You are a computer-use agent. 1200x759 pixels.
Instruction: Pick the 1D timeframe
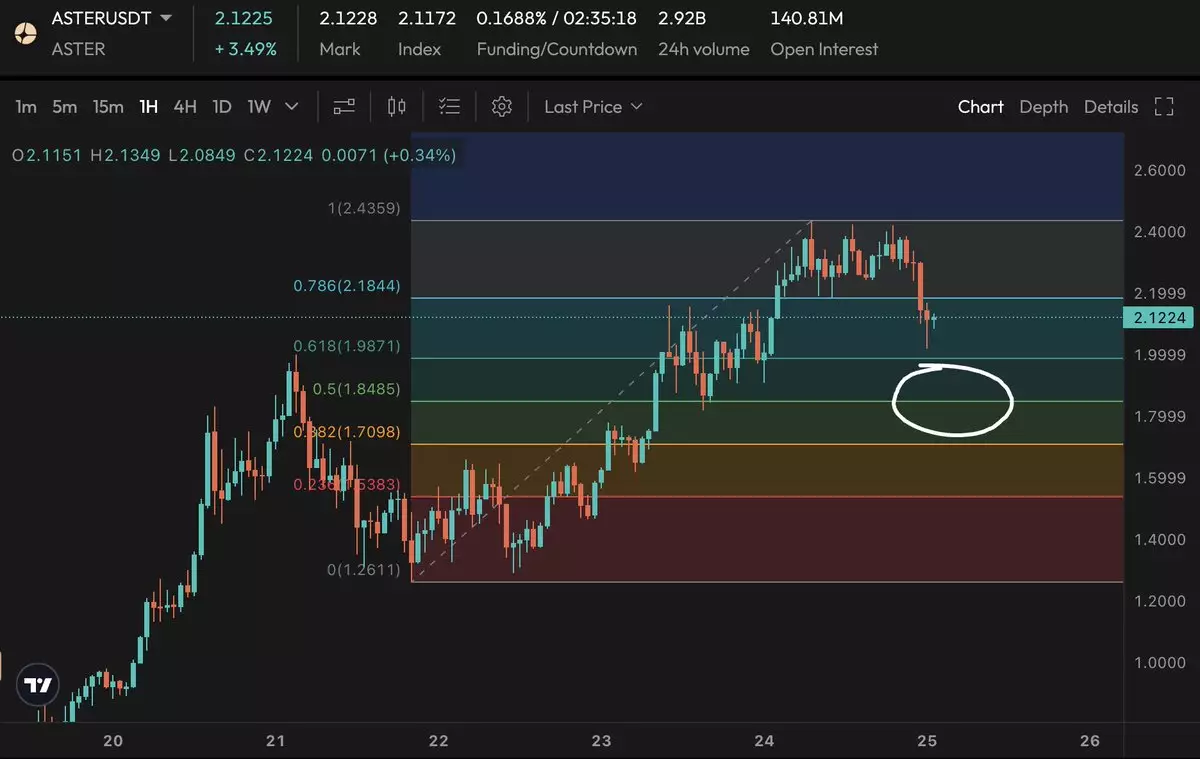point(222,107)
